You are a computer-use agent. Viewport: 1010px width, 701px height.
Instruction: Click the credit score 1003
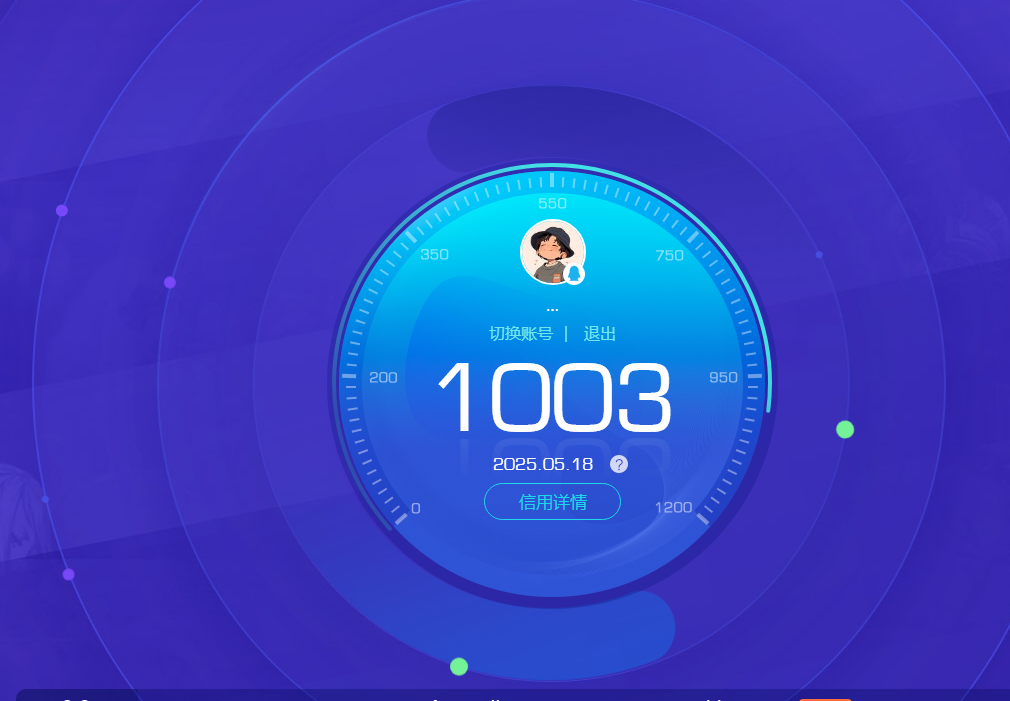point(555,398)
